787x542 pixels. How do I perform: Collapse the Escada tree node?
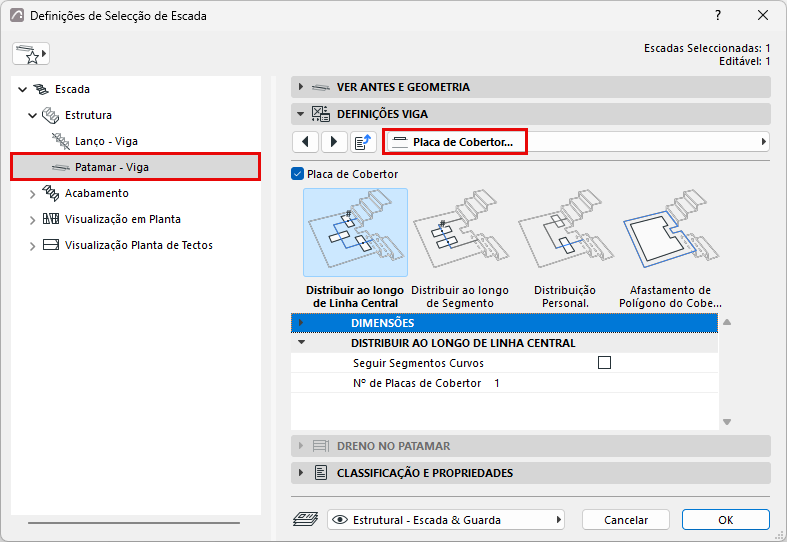pyautogui.click(x=23, y=89)
